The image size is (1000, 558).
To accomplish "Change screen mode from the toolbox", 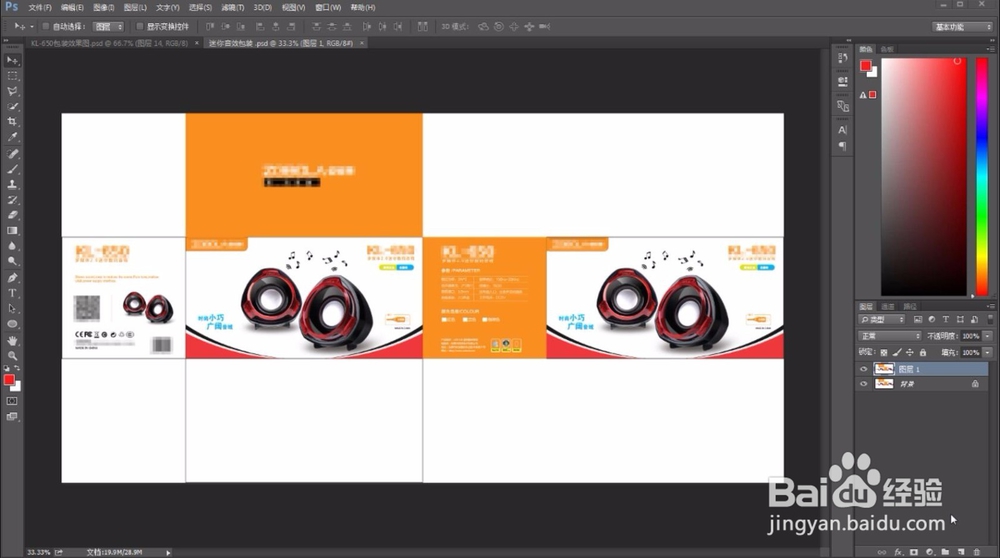I will 12,416.
